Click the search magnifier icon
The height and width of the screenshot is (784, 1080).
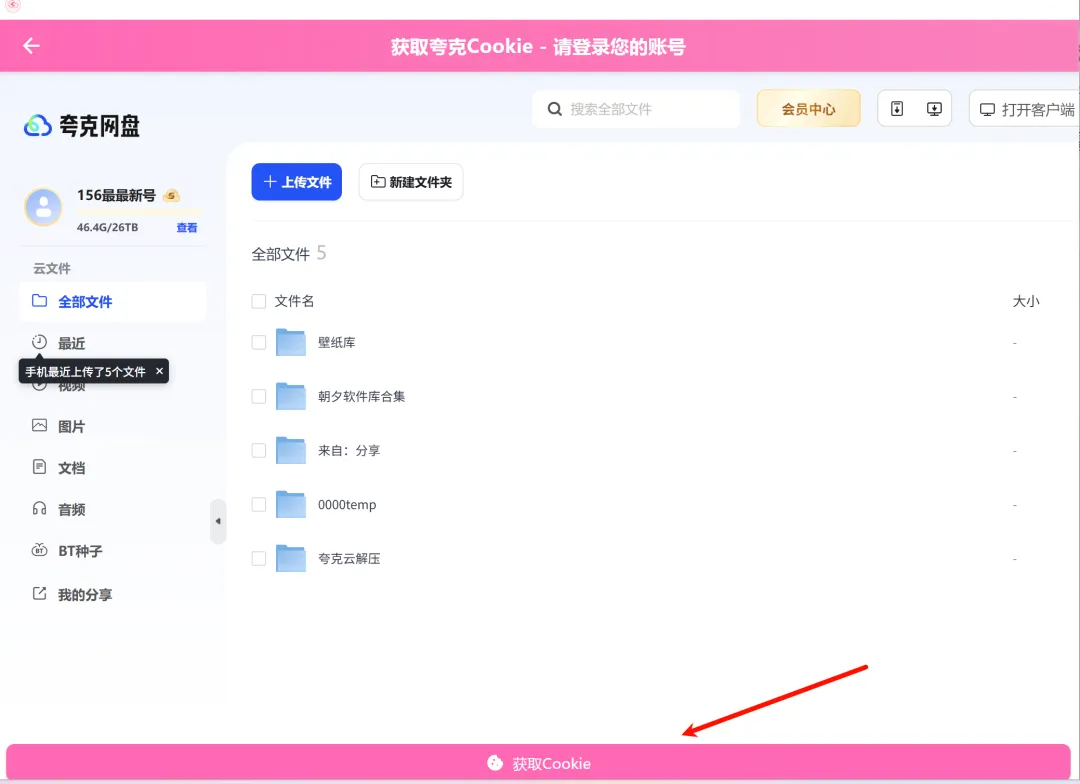(554, 109)
